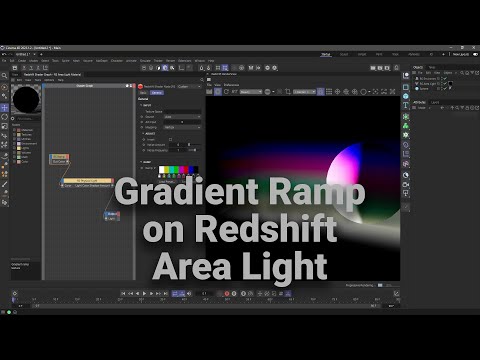
Task: Toggle the New Layouts switch
Action: (x=476, y=54)
